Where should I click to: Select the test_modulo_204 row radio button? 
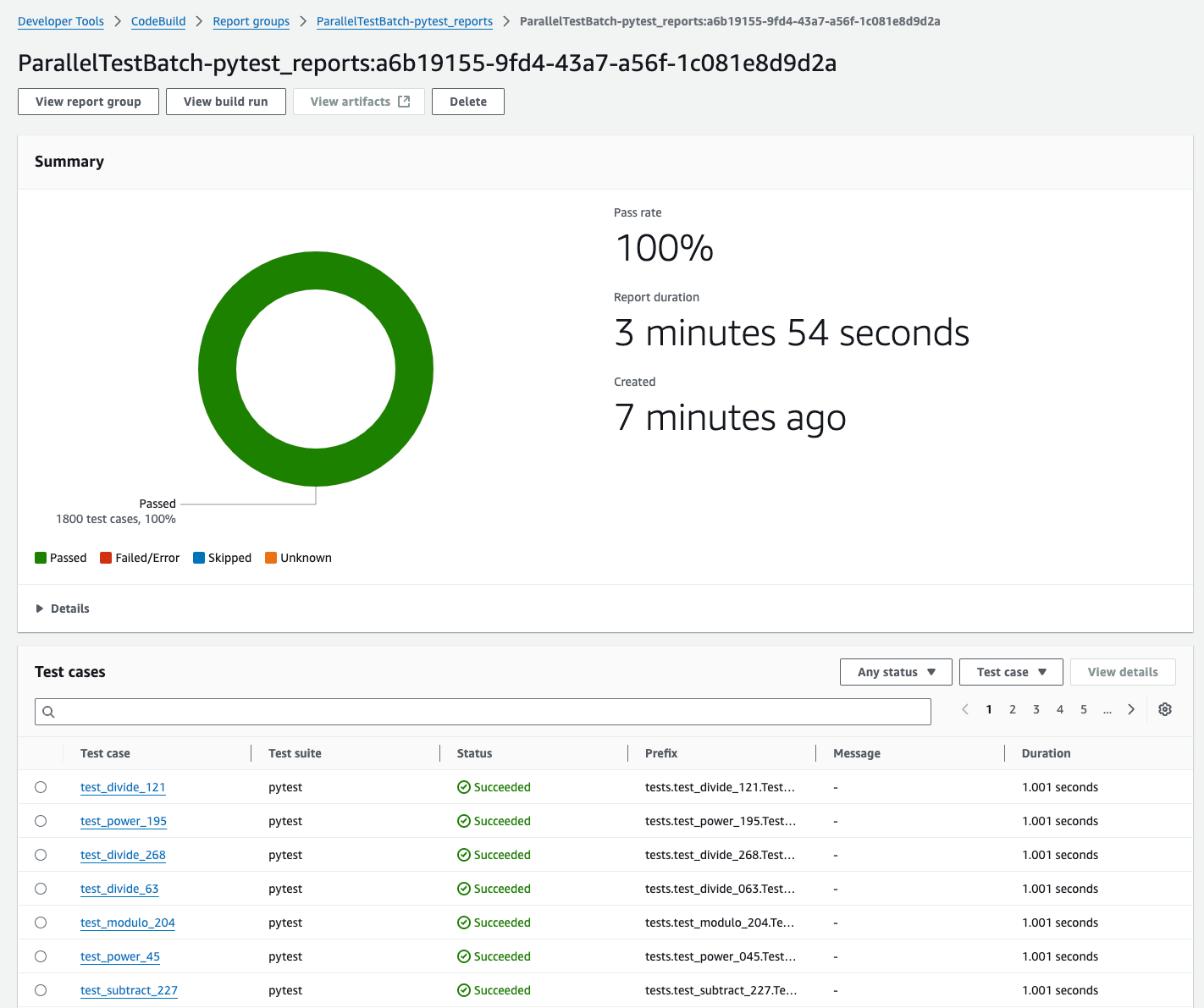coord(41,923)
